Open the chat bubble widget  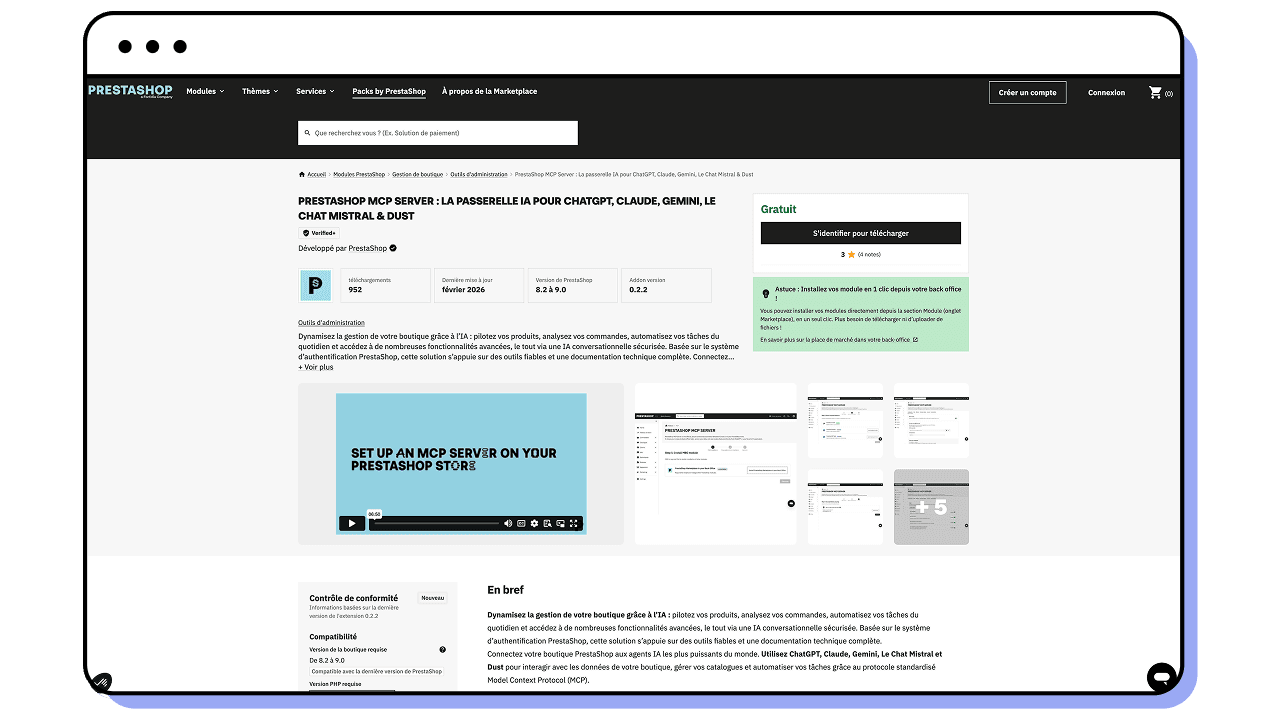click(1161, 677)
